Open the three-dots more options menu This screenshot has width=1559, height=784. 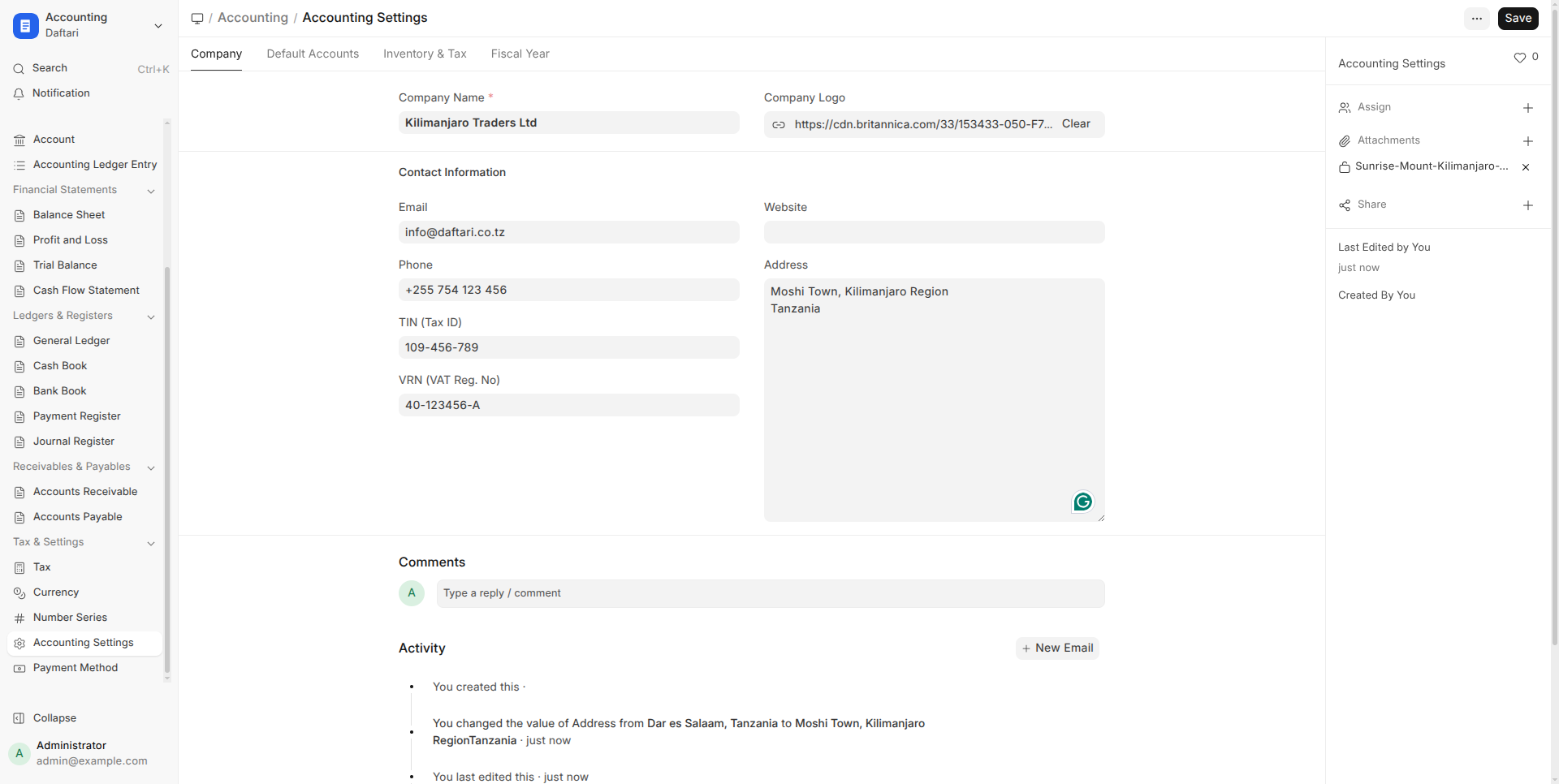point(1477,19)
